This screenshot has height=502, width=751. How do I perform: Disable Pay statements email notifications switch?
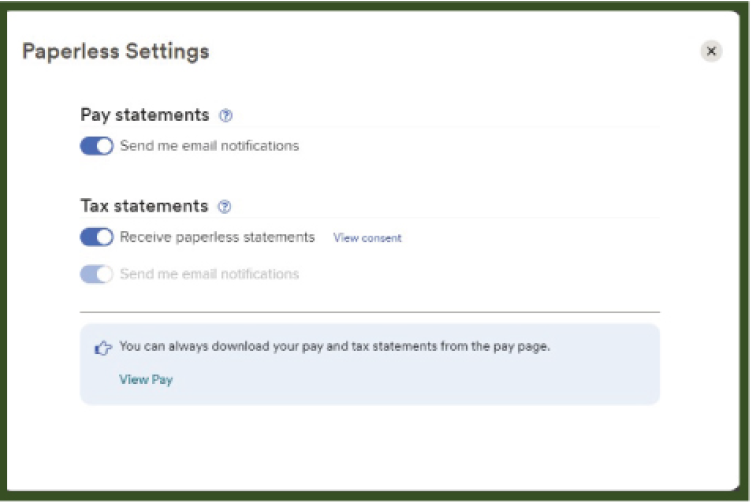tap(97, 146)
